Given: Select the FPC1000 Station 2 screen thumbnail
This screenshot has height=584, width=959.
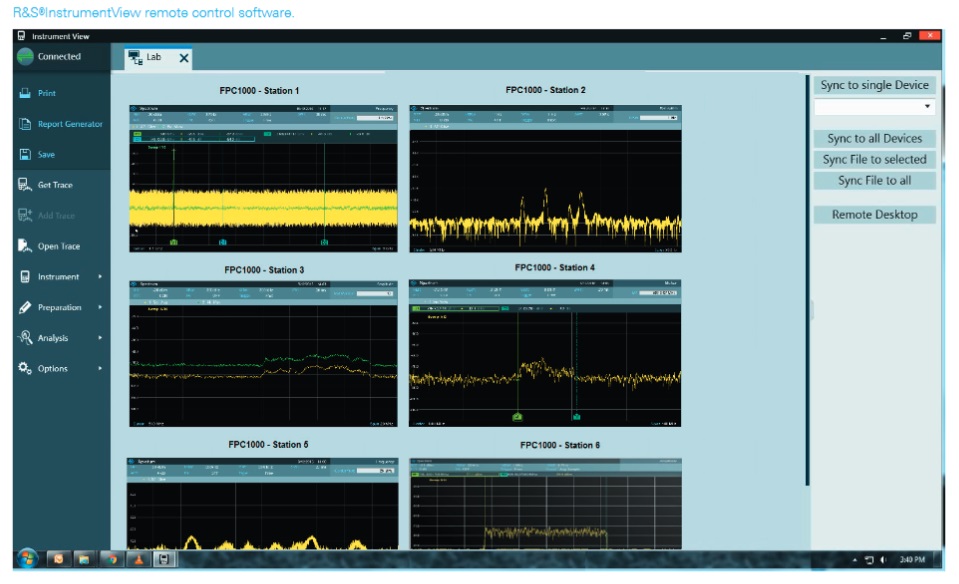Looking at the screenshot, I should point(545,179).
